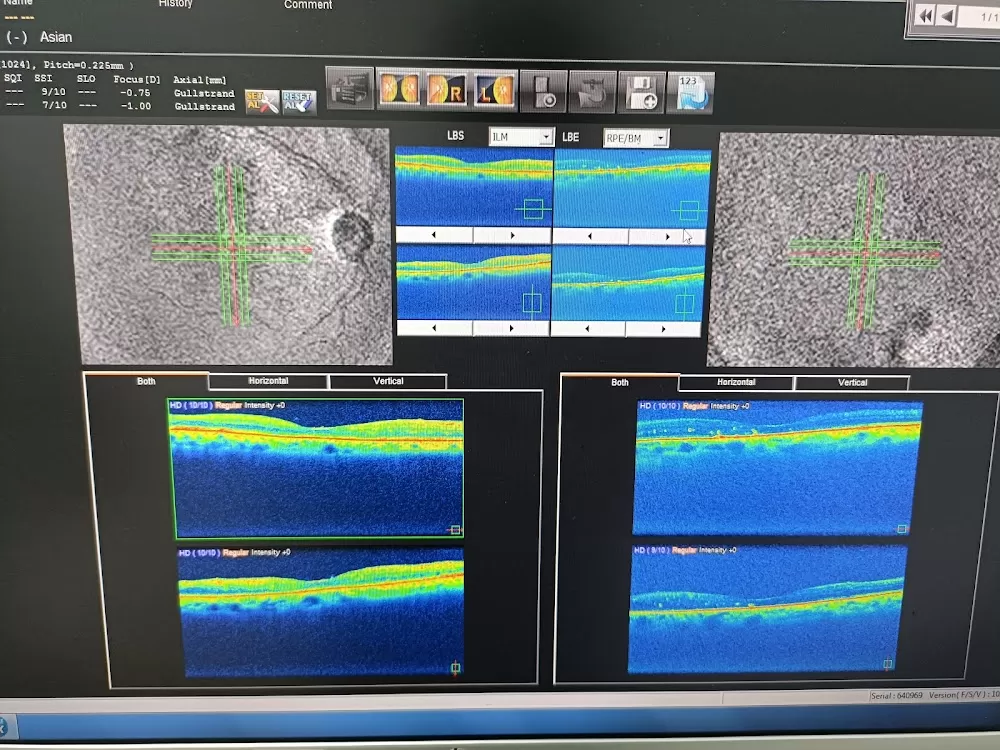This screenshot has width=1000, height=750.
Task: Click the 1/1 page counter field
Action: (x=981, y=17)
